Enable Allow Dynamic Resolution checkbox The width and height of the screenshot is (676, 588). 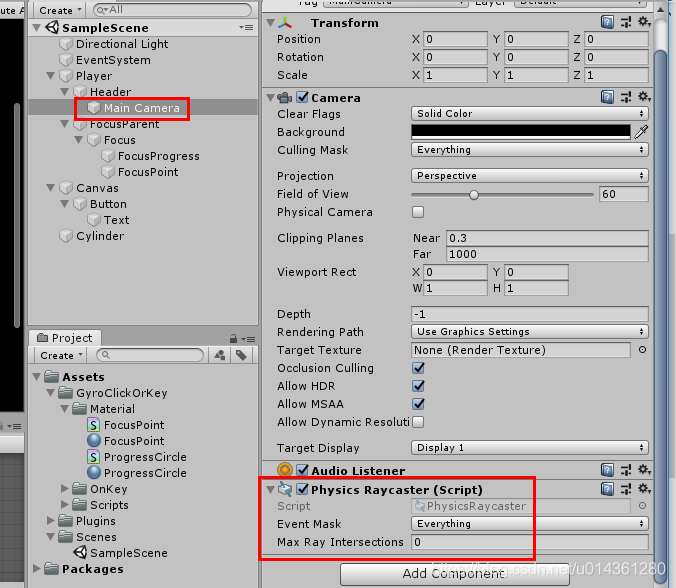point(418,422)
